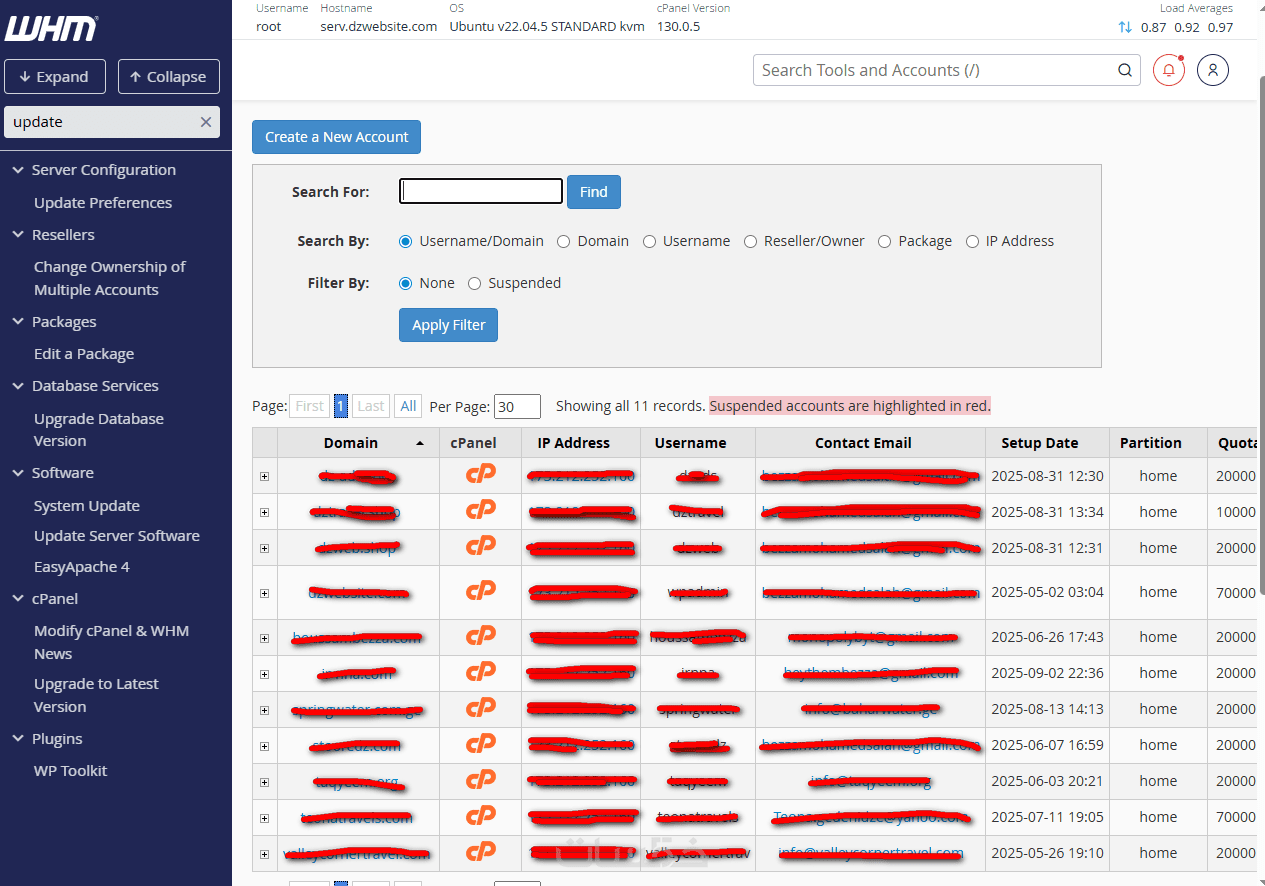This screenshot has height=886, width=1265.
Task: Expand the row dated 2025-06-26 17:43
Action: tap(264, 637)
